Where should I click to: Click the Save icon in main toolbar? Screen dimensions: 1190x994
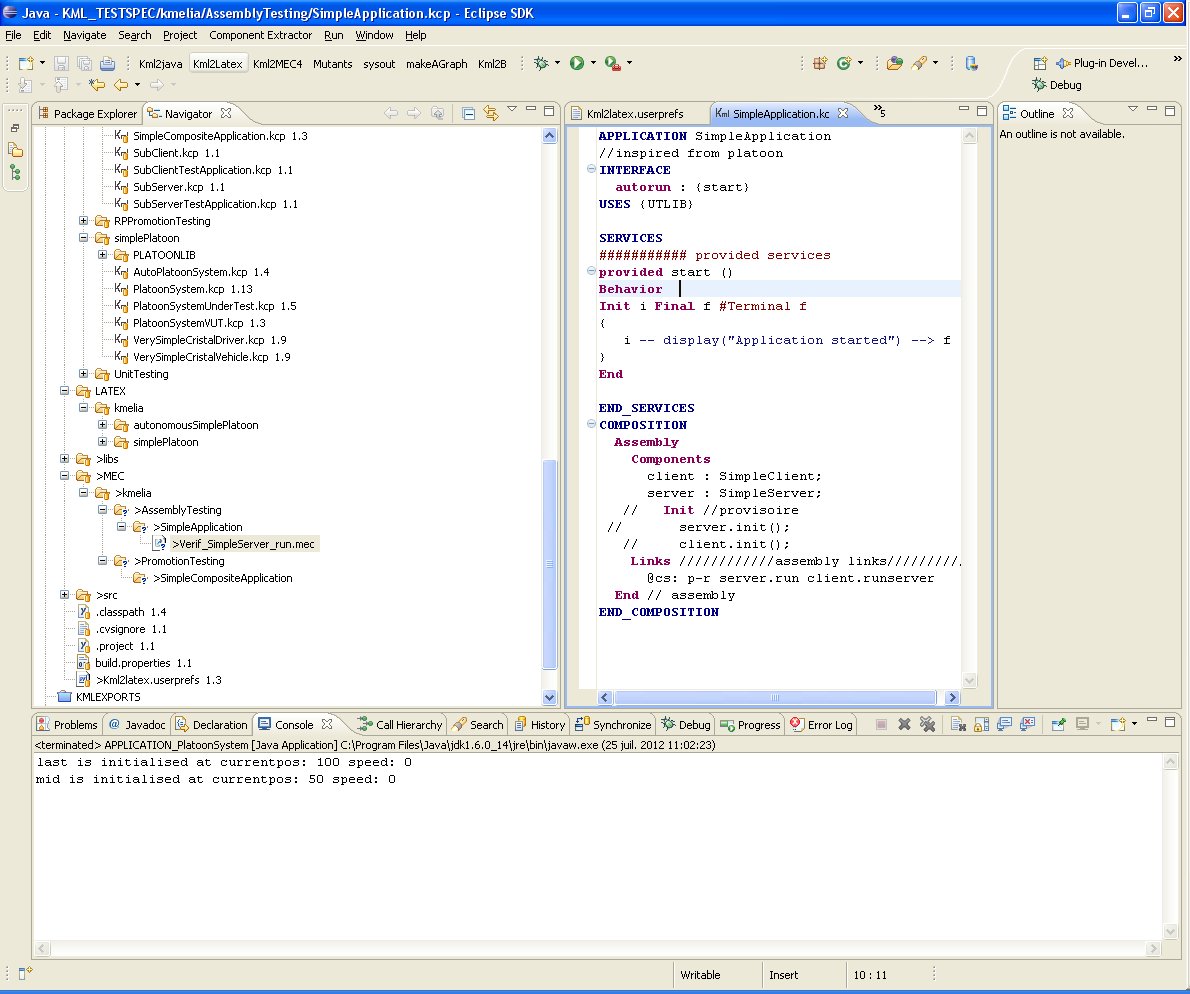(x=61, y=63)
